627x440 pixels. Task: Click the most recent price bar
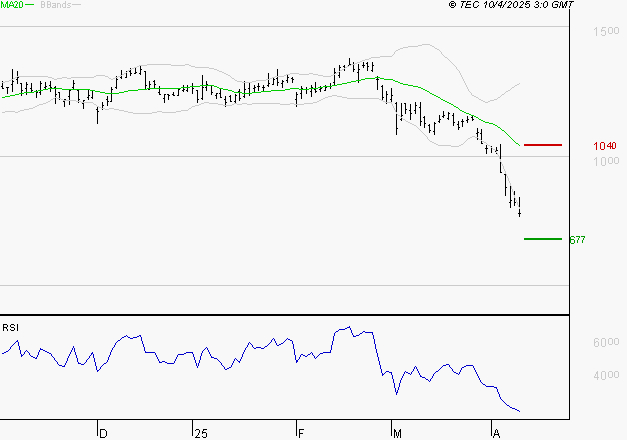click(x=520, y=208)
